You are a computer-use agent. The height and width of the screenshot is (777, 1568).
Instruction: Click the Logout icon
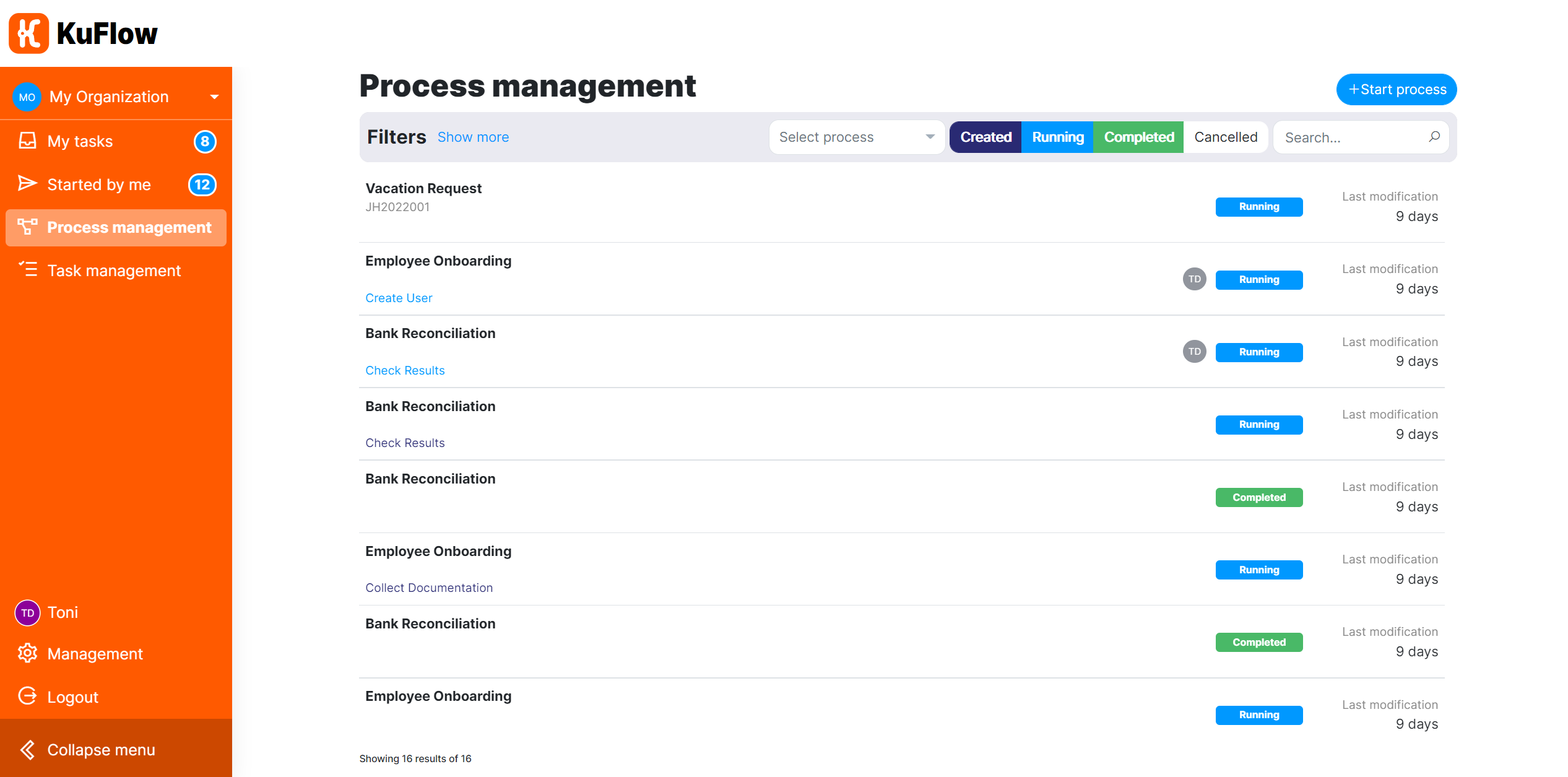coord(27,696)
